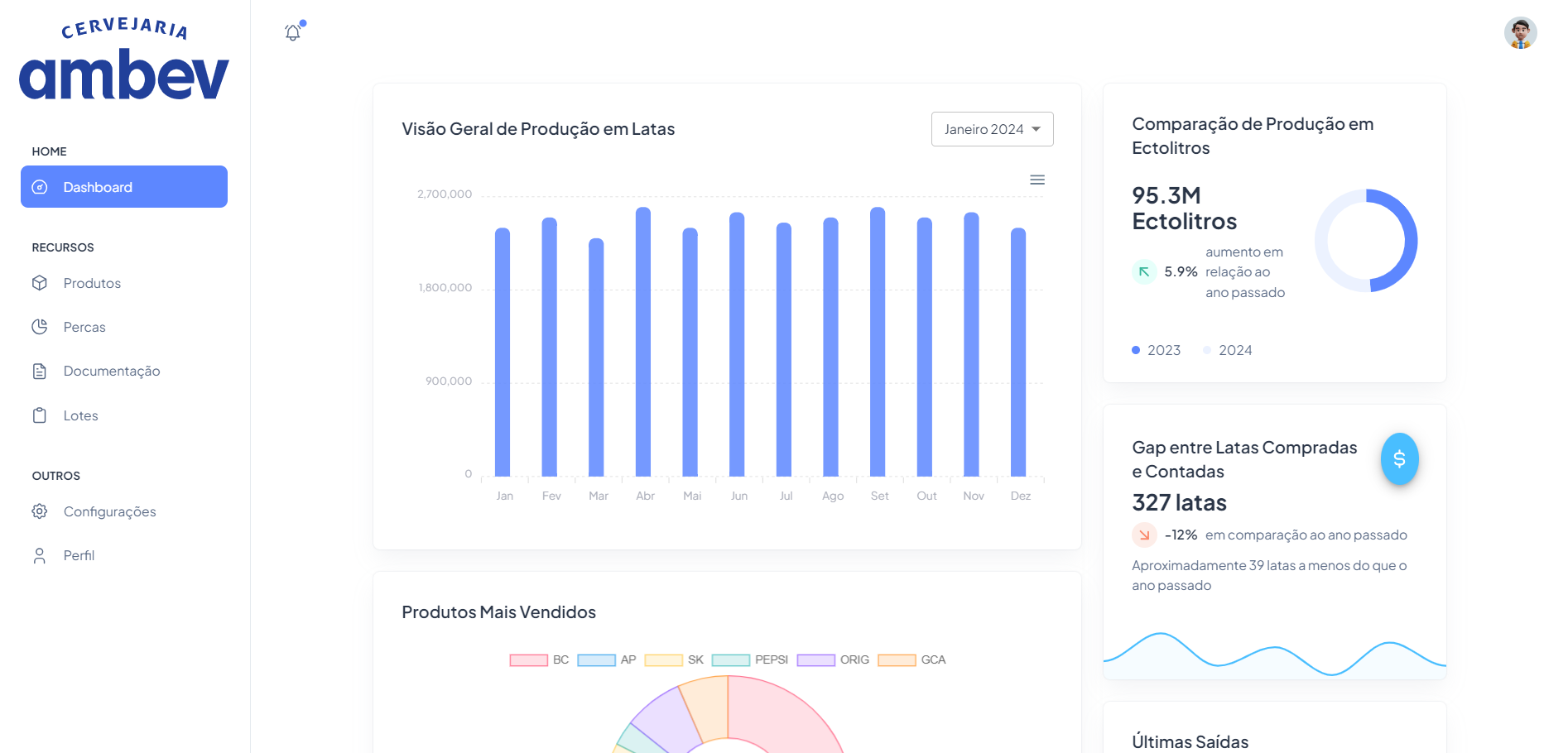This screenshot has height=753, width=1568.
Task: Click the Produtos cube icon
Action: 40,283
